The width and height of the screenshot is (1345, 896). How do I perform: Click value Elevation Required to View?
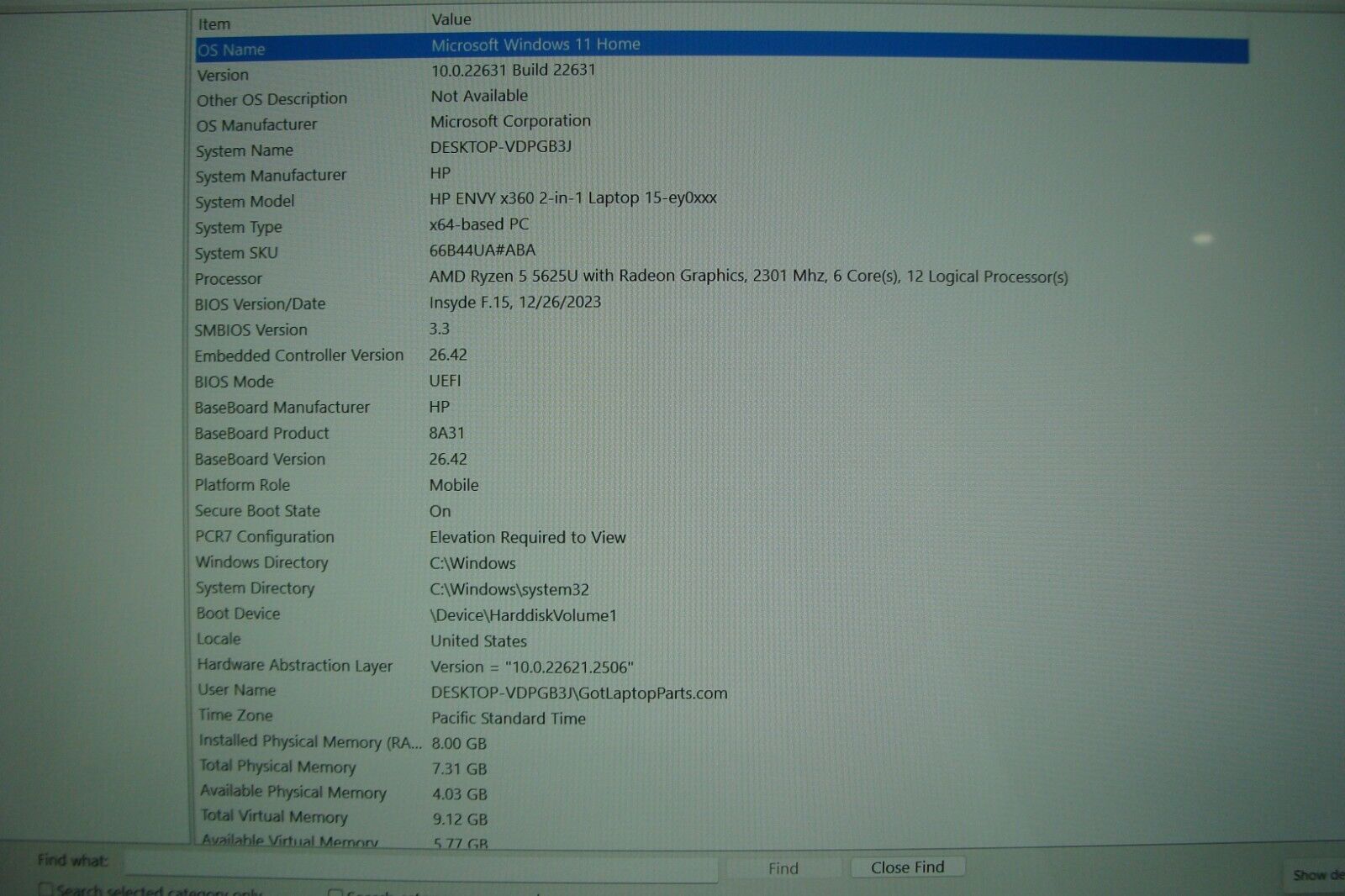(x=527, y=537)
